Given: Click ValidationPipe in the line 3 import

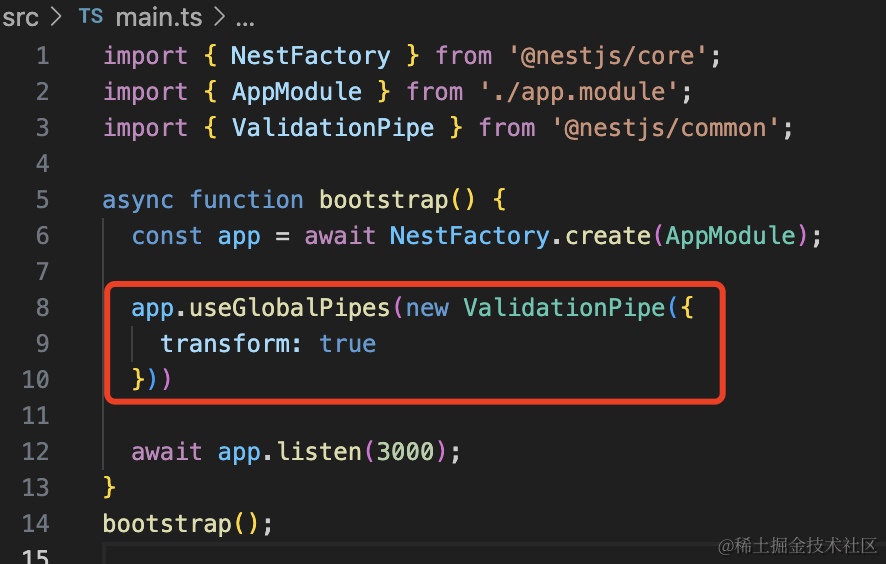Looking at the screenshot, I should point(333,128).
